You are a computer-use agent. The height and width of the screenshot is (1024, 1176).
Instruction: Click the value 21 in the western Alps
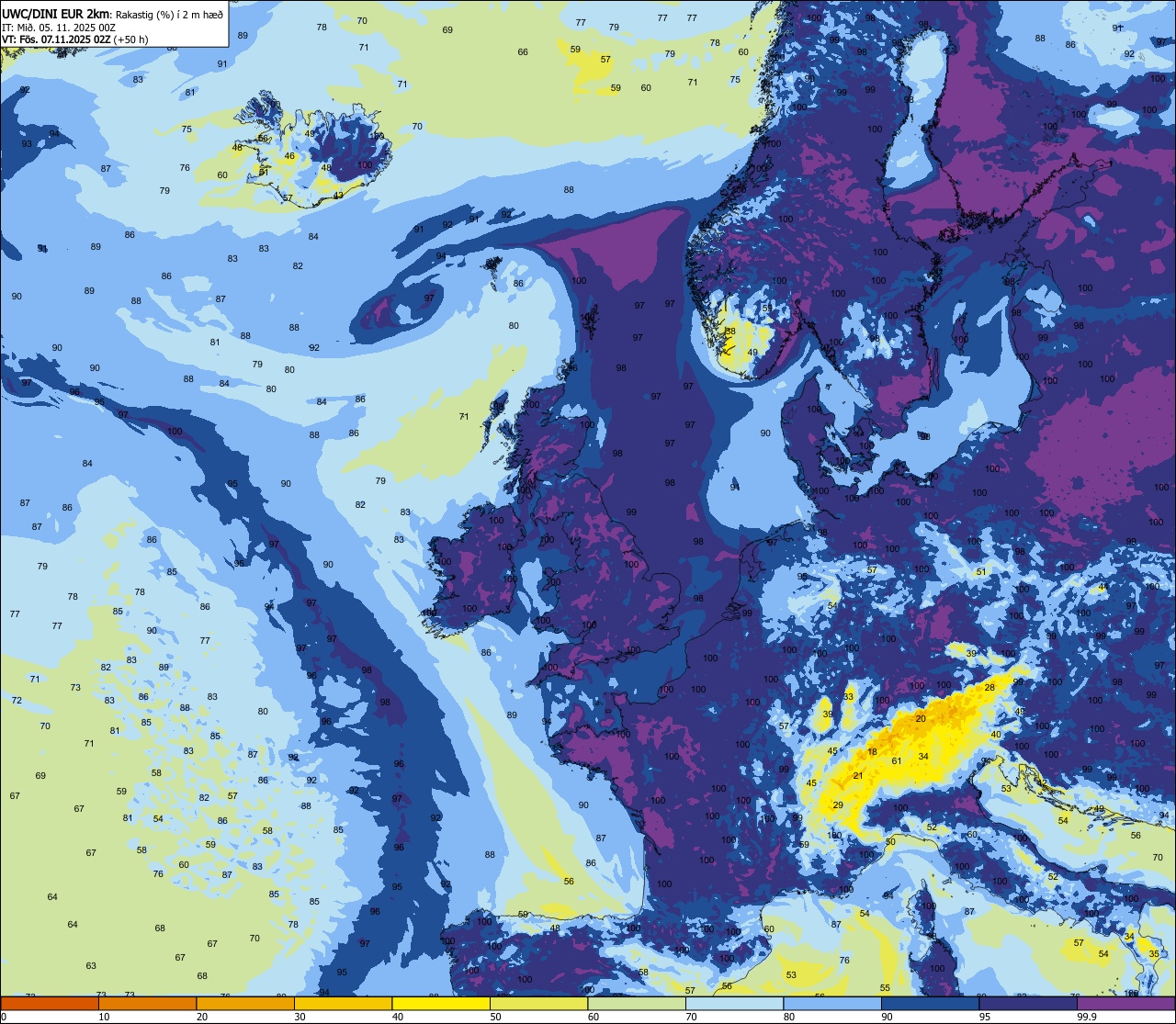tap(858, 776)
